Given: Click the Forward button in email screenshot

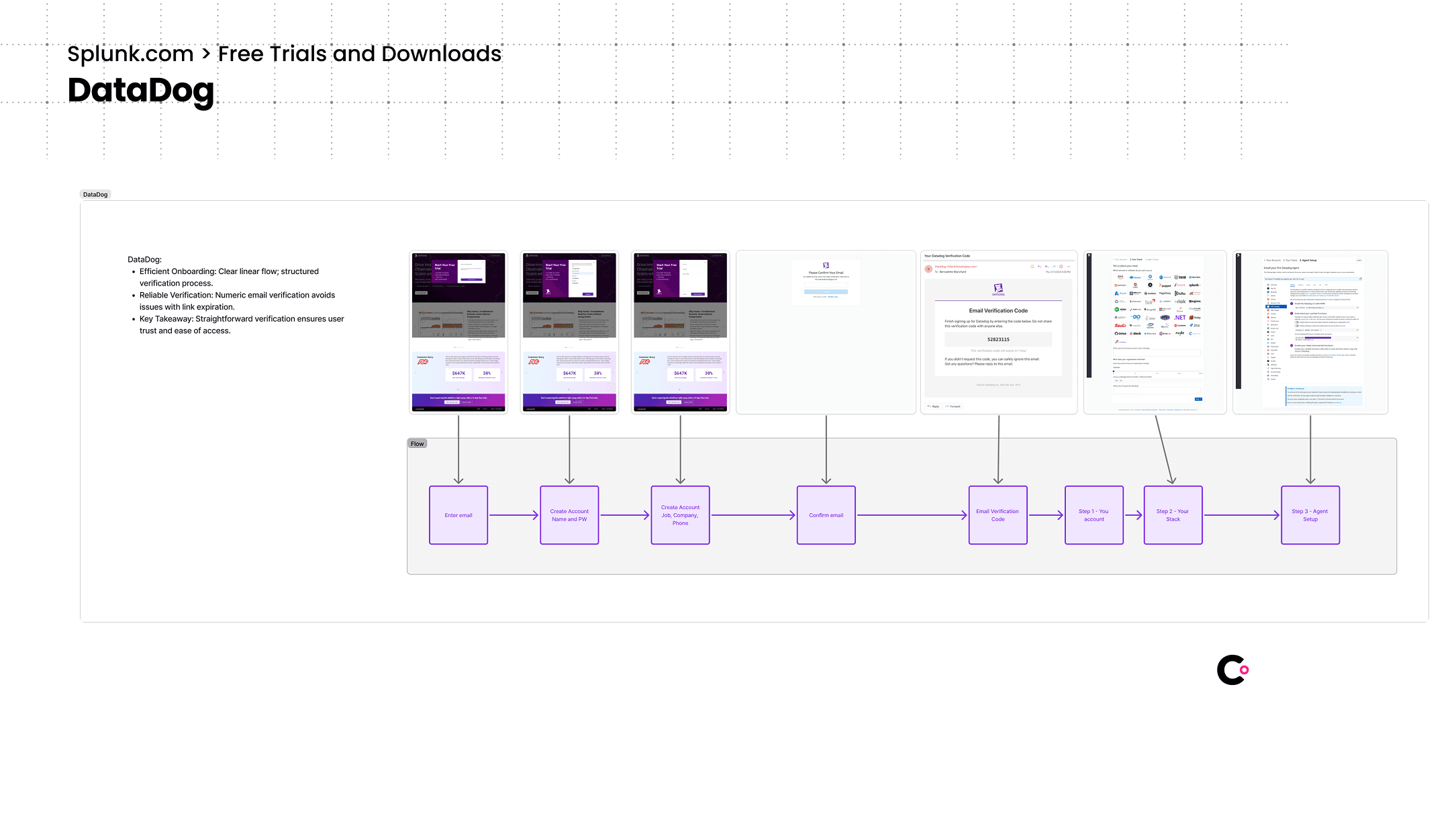Looking at the screenshot, I should pos(953,406).
